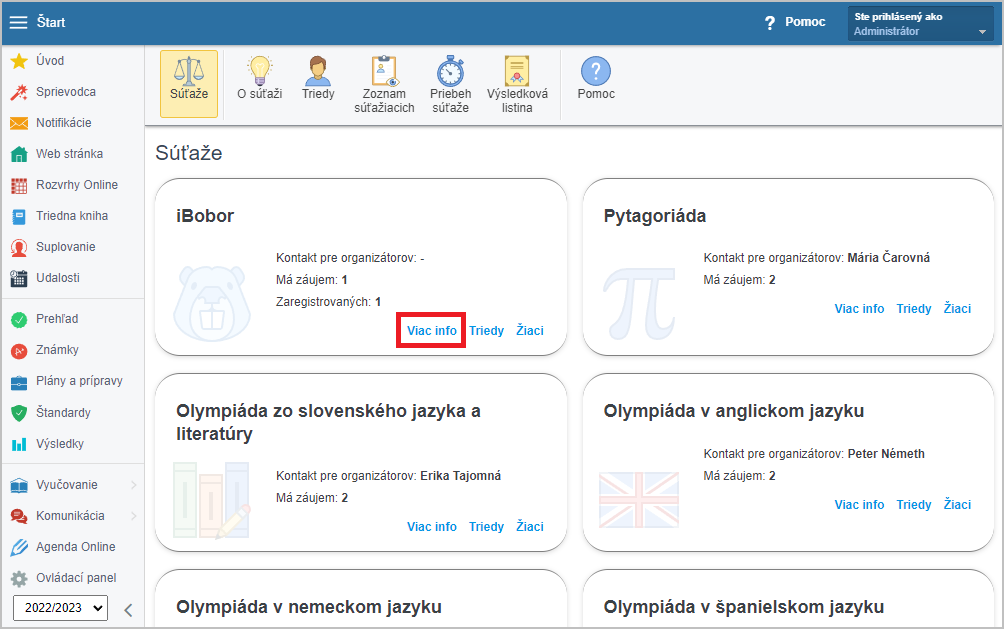Click contact name Erika Tajomná
Viewport: 1004px width, 629px height.
pyautogui.click(x=460, y=475)
